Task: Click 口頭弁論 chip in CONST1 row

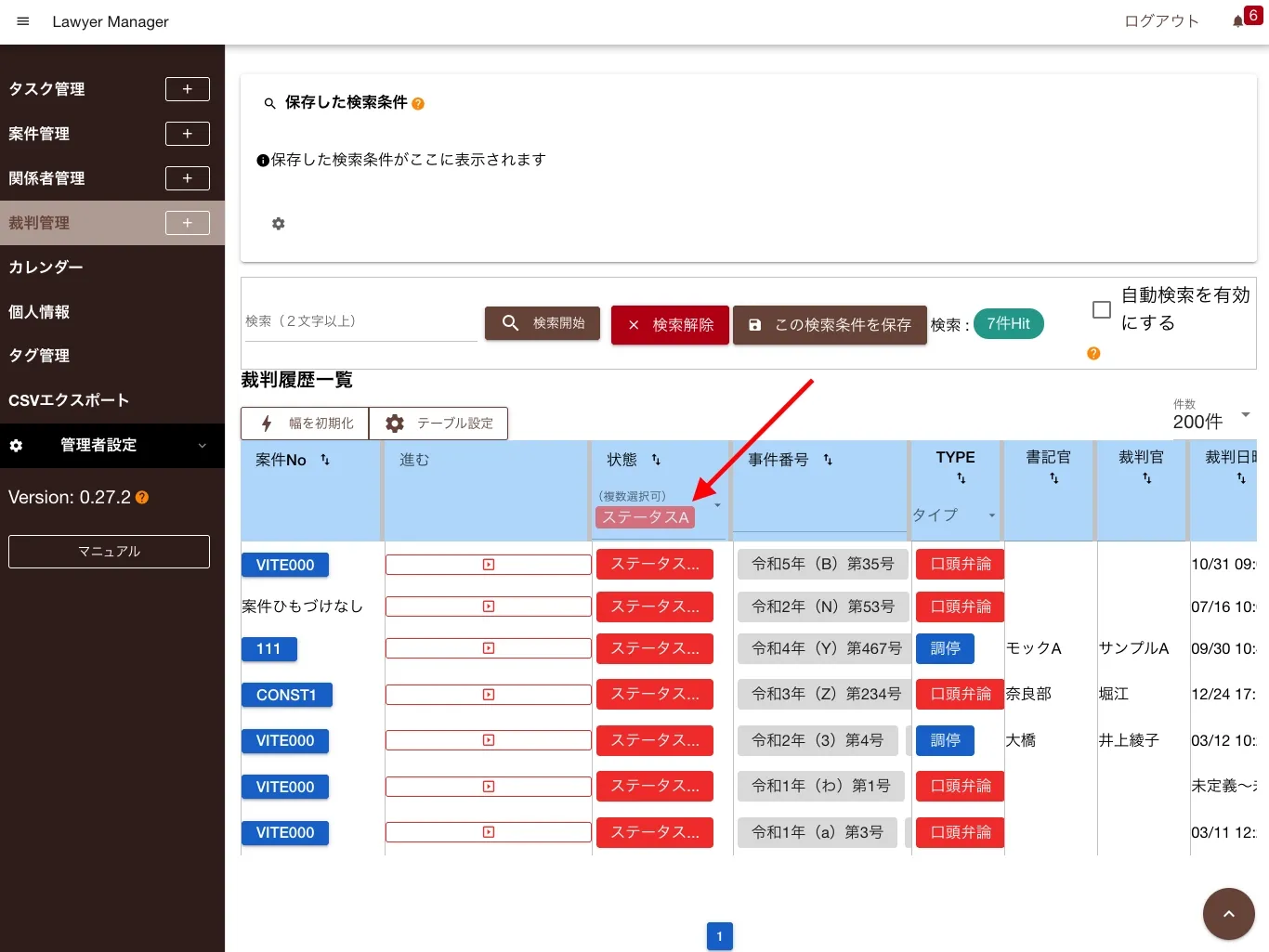Action: tap(961, 694)
